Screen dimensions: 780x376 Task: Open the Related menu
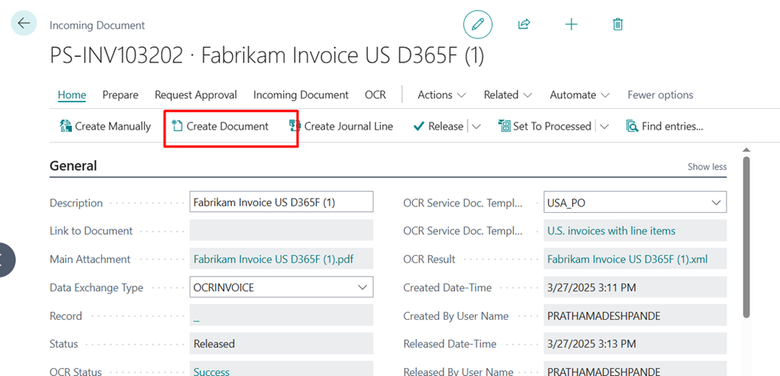point(508,95)
